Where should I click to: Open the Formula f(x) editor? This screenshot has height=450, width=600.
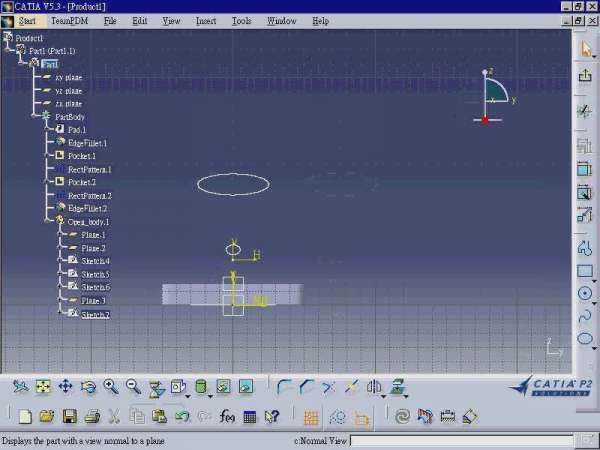click(227, 416)
